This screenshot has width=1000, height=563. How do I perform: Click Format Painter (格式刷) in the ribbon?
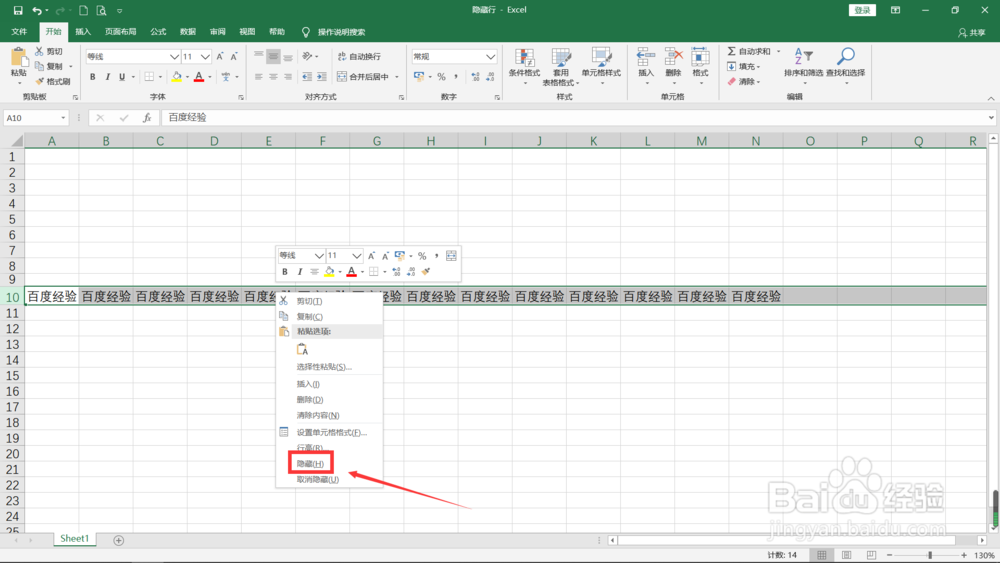point(52,81)
